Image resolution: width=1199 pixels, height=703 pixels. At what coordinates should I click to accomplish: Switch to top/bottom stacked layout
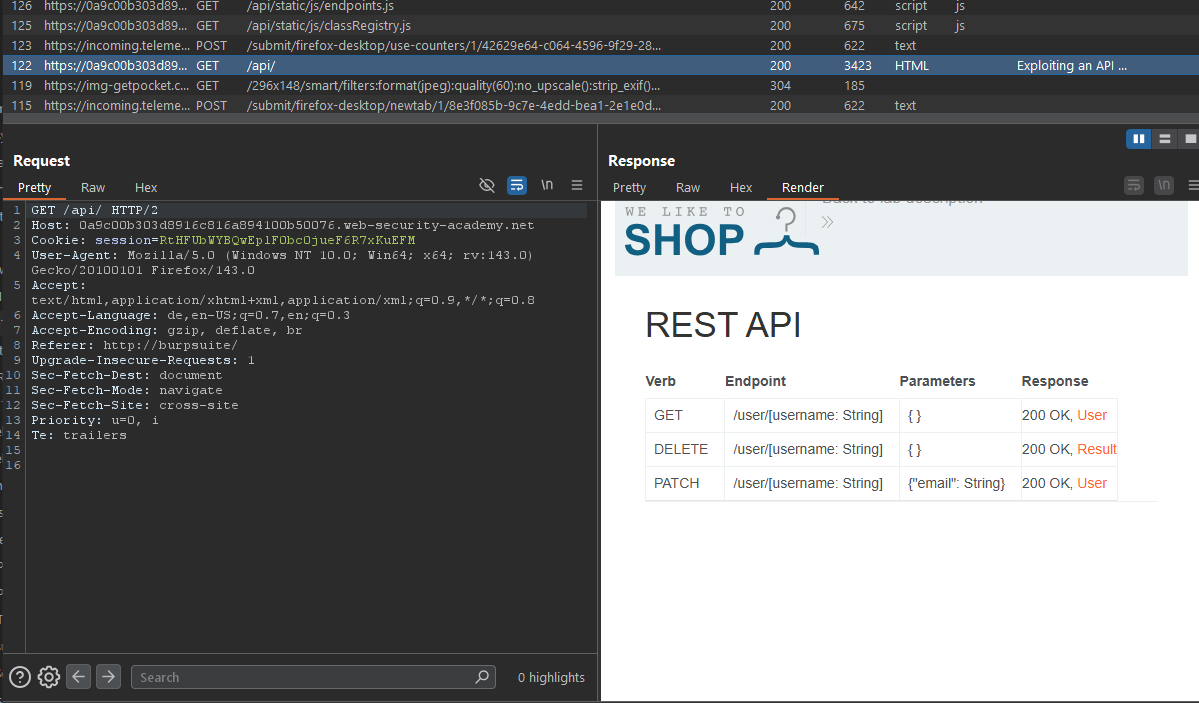point(1164,139)
